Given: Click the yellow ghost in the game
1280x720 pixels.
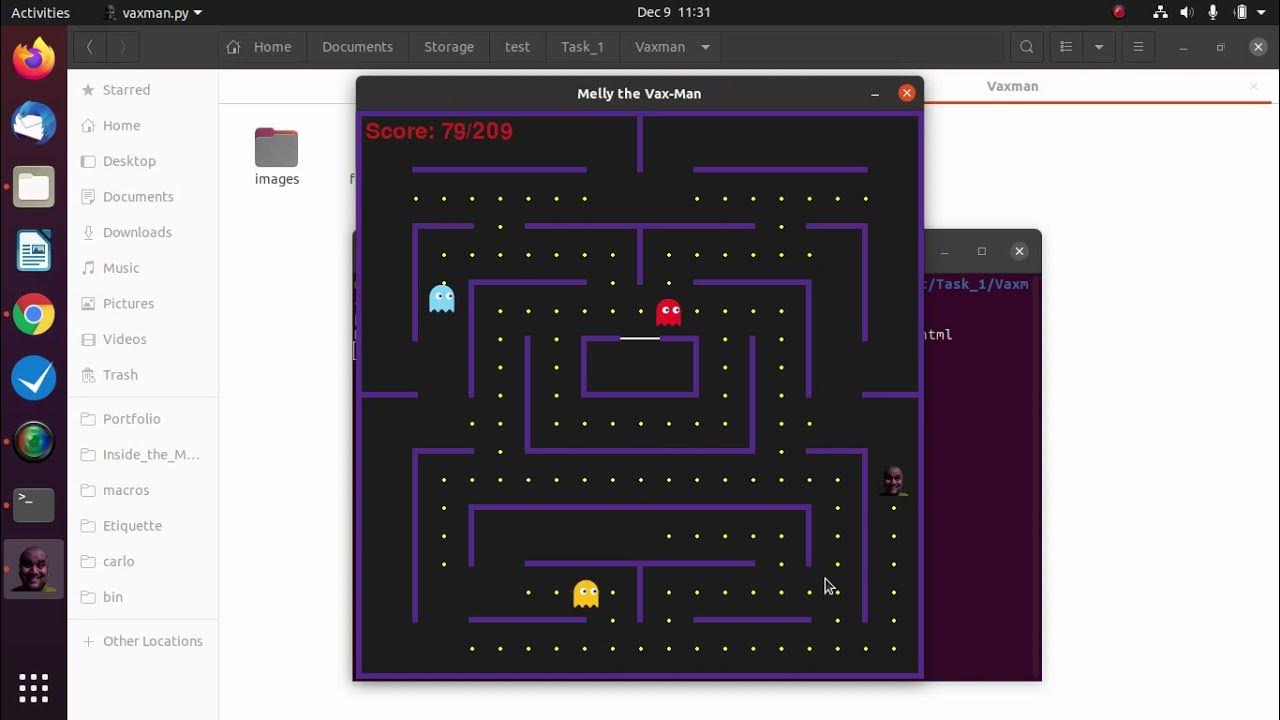Looking at the screenshot, I should [586, 594].
